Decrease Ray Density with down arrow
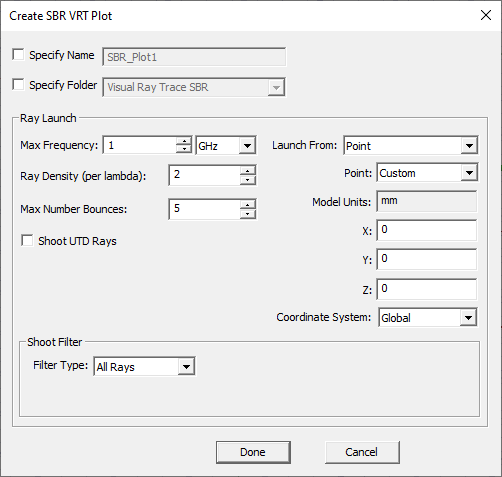 248,180
